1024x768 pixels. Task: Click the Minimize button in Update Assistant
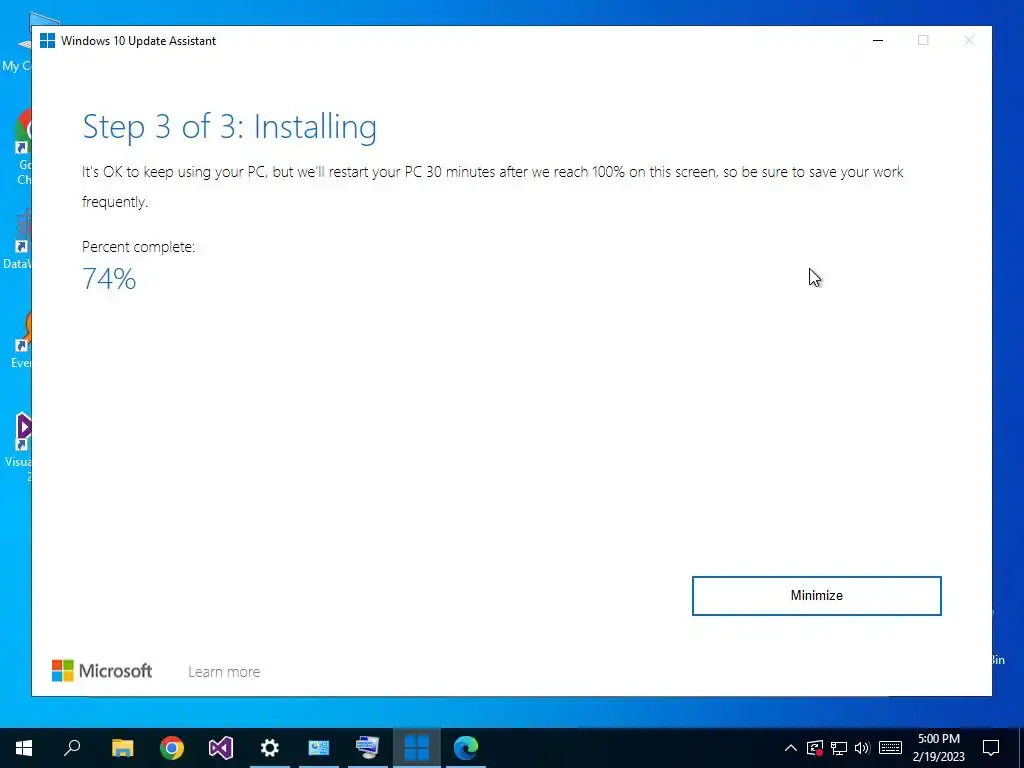pos(816,596)
